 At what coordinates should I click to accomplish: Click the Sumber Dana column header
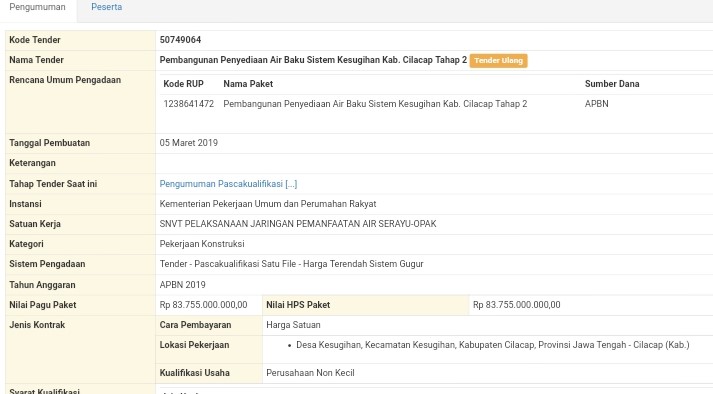pos(612,84)
